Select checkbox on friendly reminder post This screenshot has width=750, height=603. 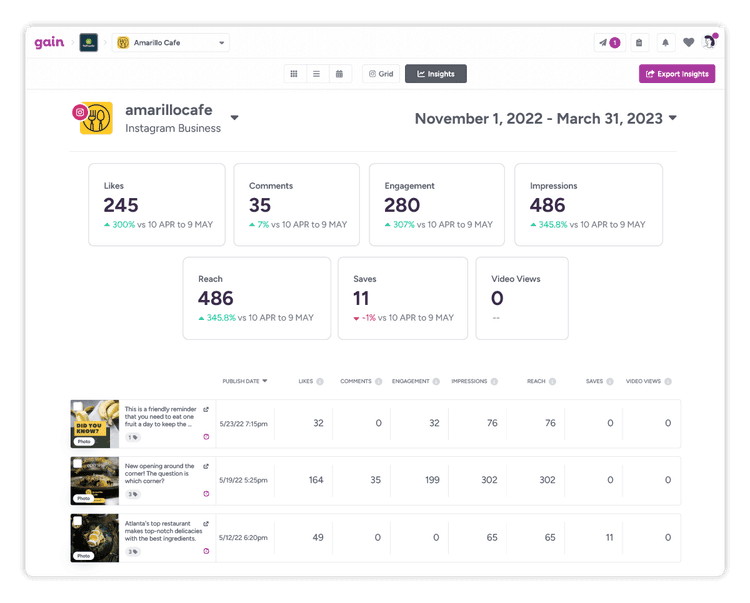tap(77, 407)
